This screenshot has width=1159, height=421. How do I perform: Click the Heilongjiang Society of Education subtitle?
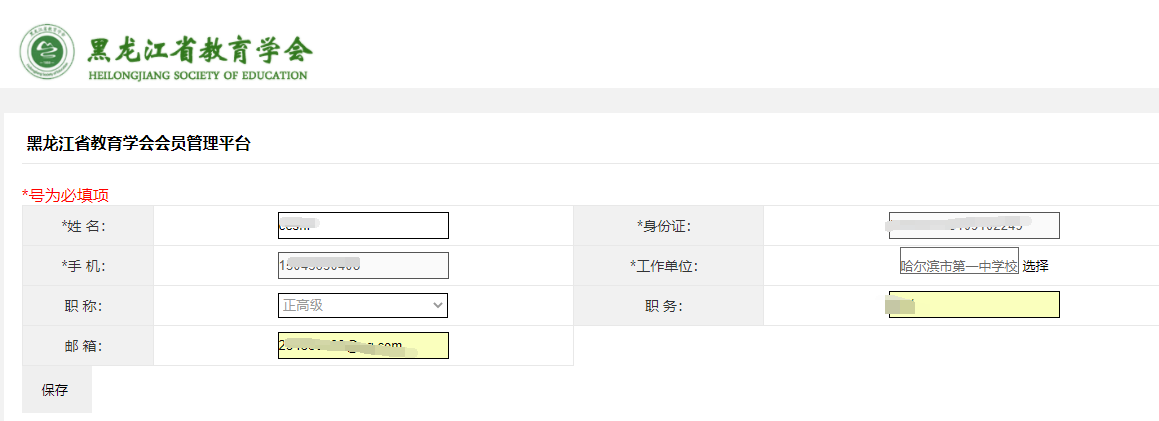click(x=197, y=75)
